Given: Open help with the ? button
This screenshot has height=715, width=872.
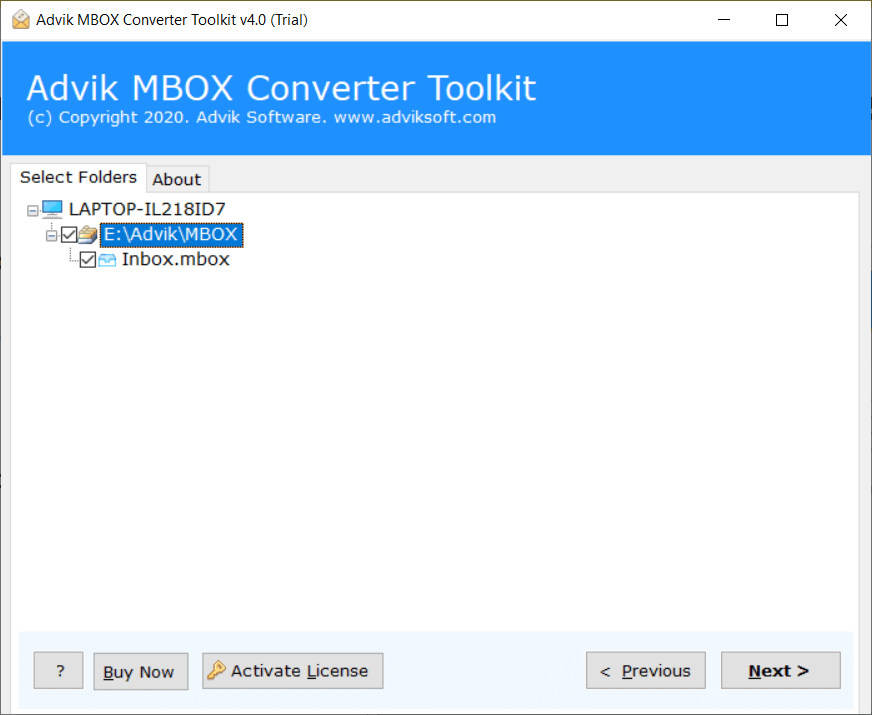Looking at the screenshot, I should click(x=58, y=671).
